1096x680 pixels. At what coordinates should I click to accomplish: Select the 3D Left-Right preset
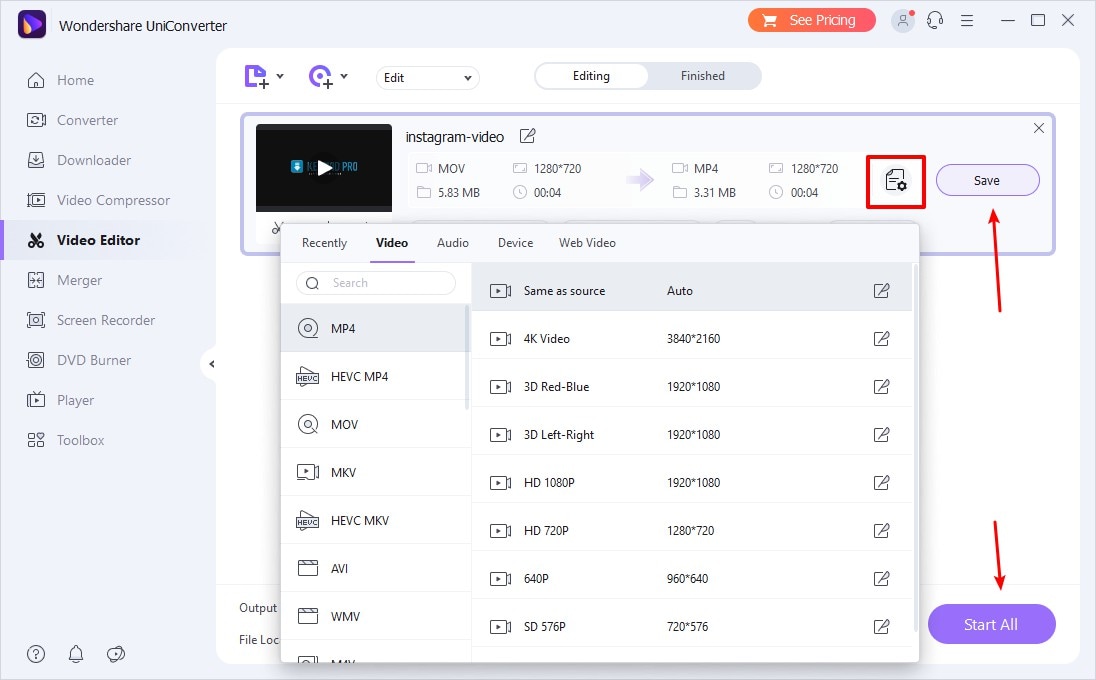point(692,435)
